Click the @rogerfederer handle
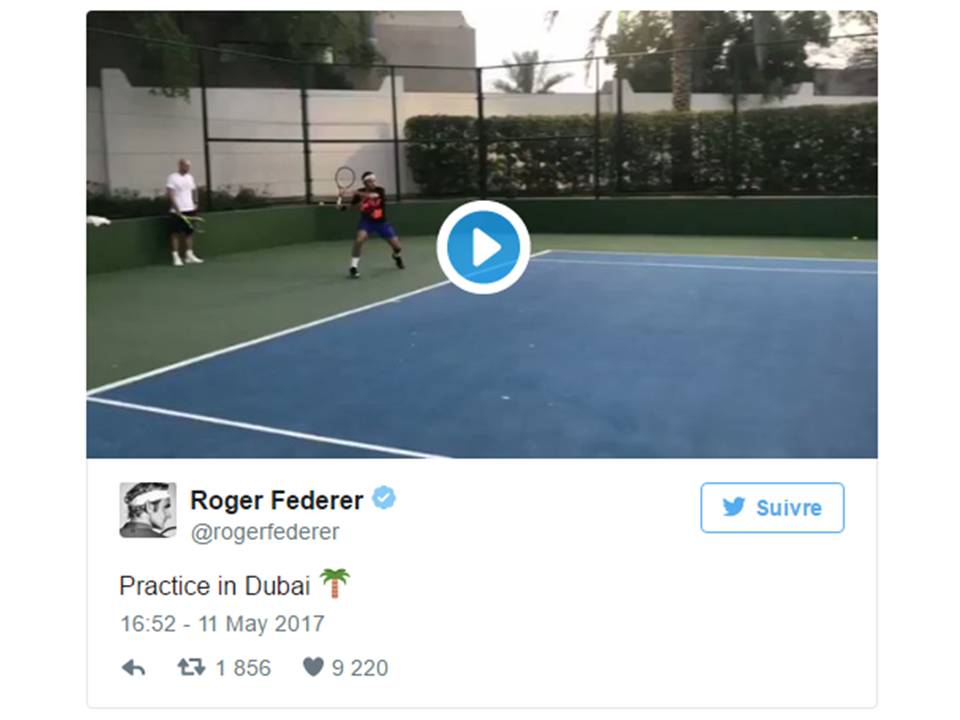The image size is (960, 720). 265,532
